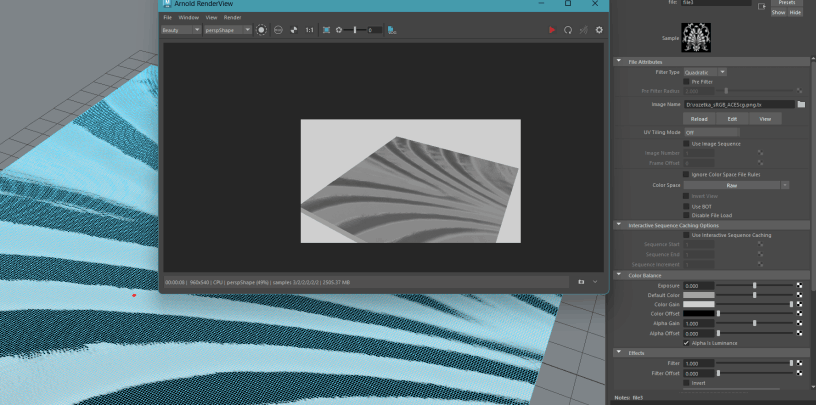Click the snapshot camera icon in the RenderView status bar

(581, 282)
